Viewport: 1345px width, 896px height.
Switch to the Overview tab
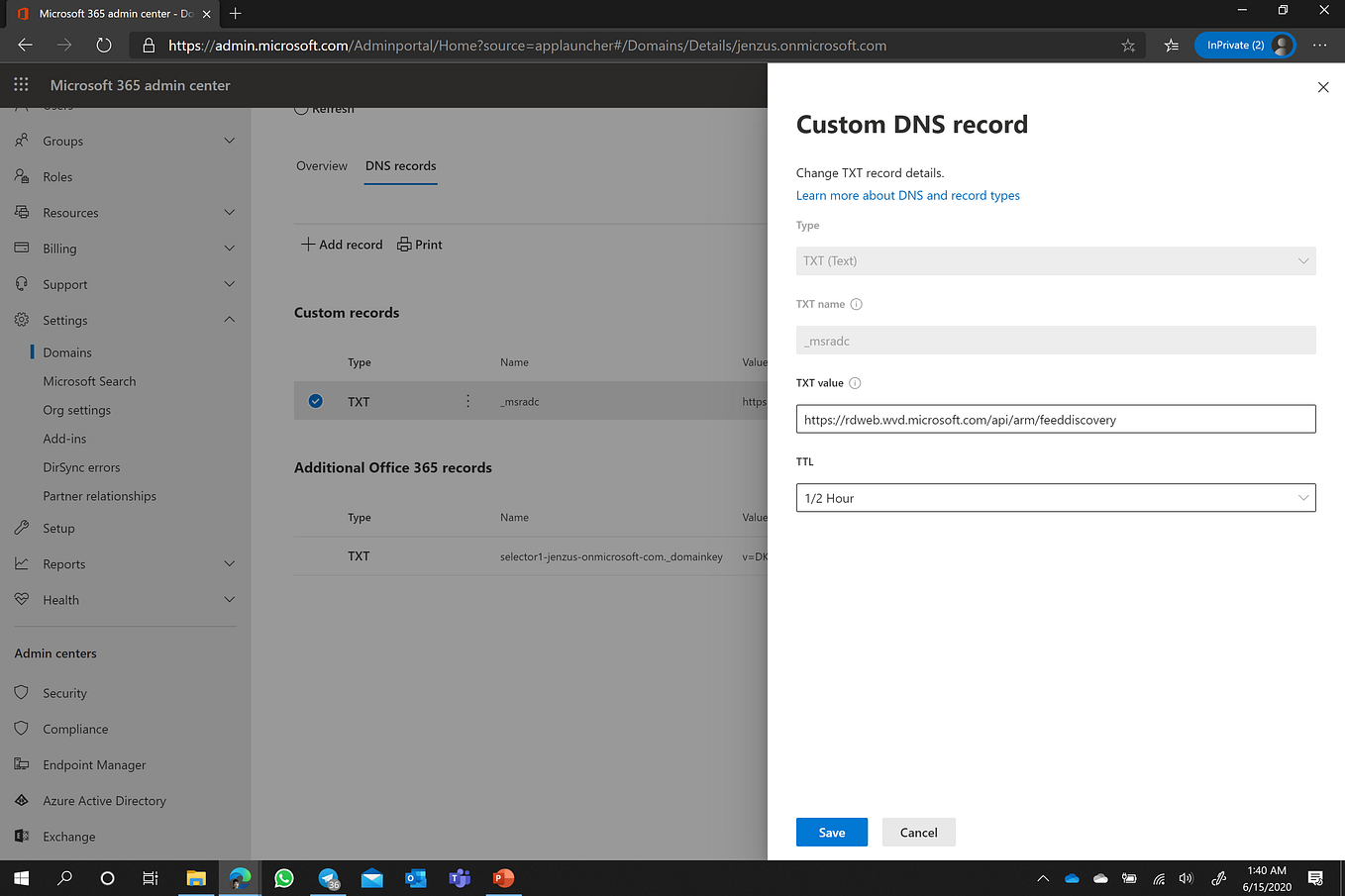pos(321,165)
